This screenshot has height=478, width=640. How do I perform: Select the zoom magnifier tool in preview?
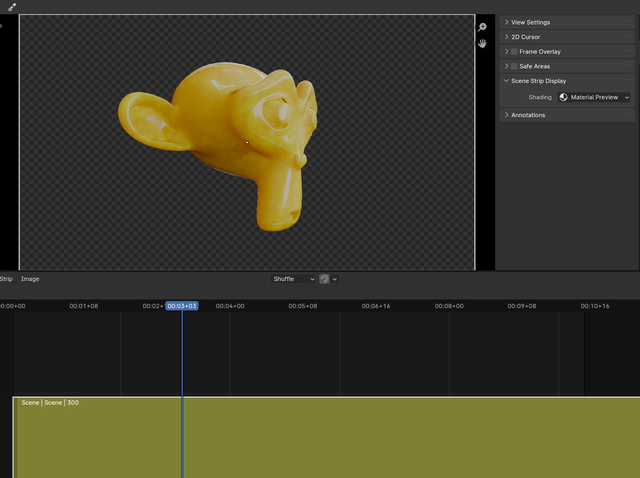click(x=482, y=27)
